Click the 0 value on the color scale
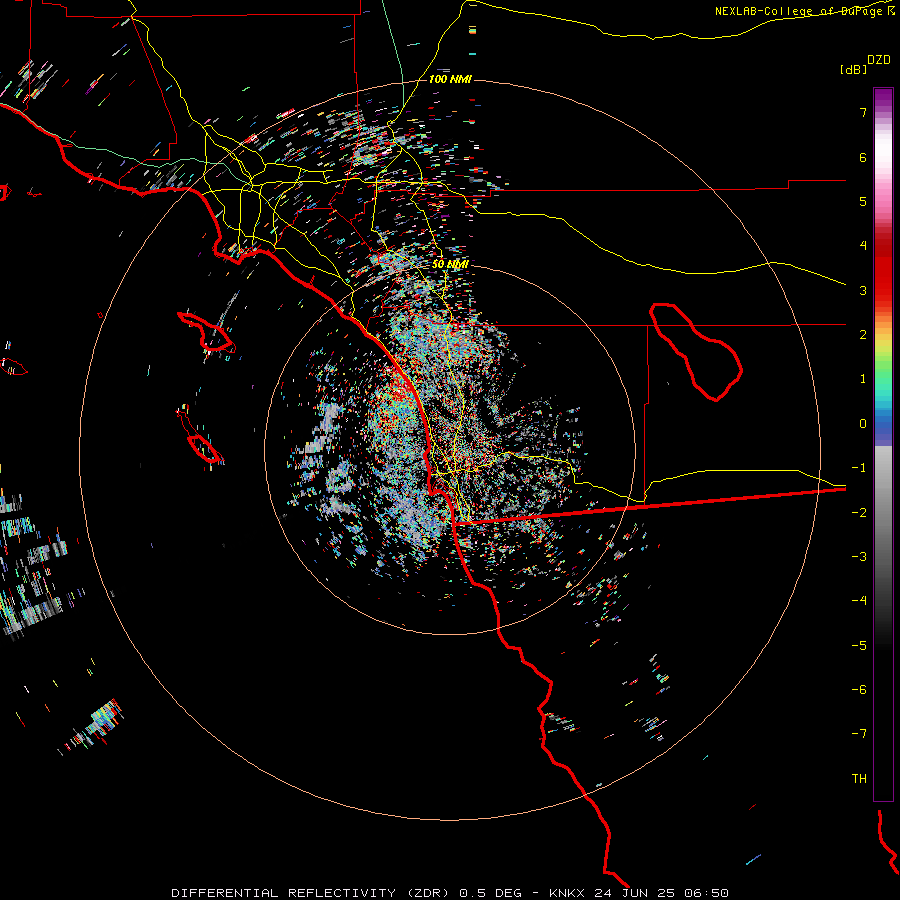This screenshot has width=900, height=900. [863, 424]
